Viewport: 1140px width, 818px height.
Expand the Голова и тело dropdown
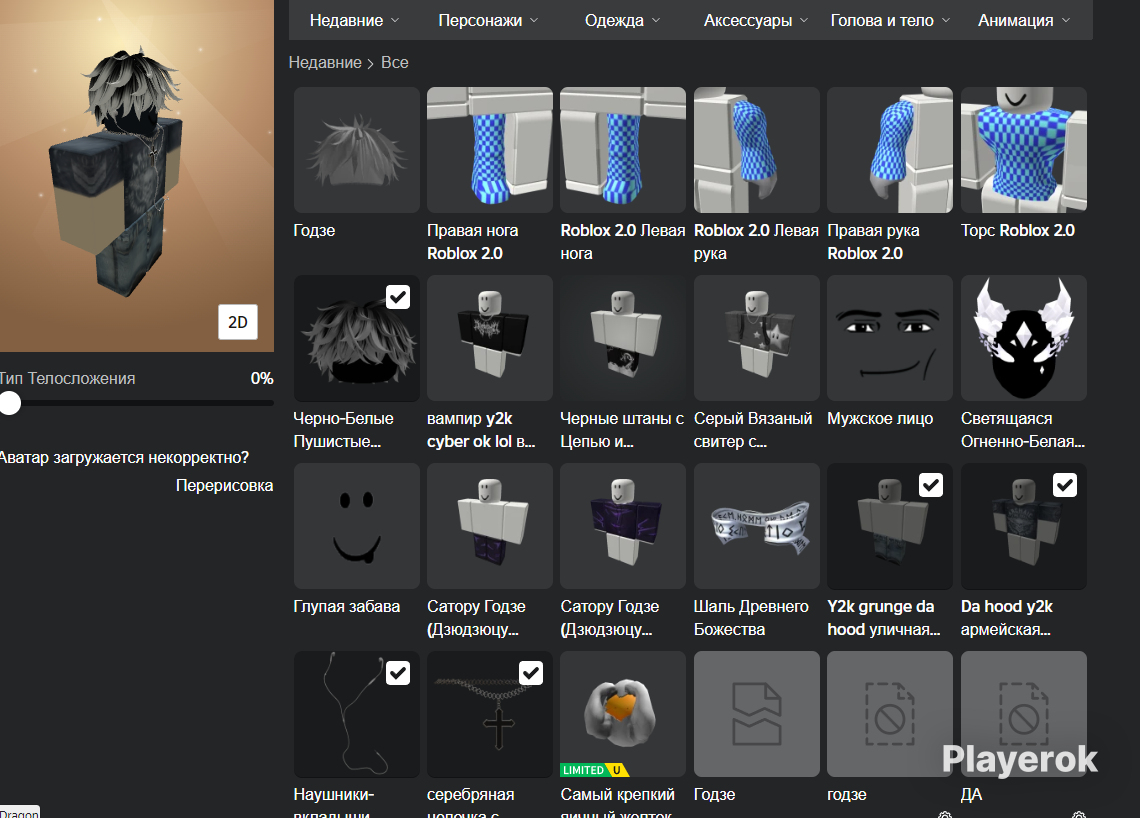coord(890,20)
